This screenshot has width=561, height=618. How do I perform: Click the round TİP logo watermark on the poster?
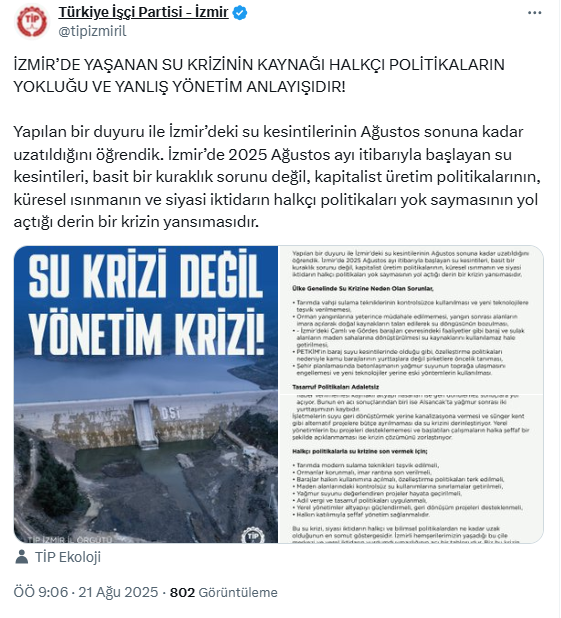[x=253, y=536]
